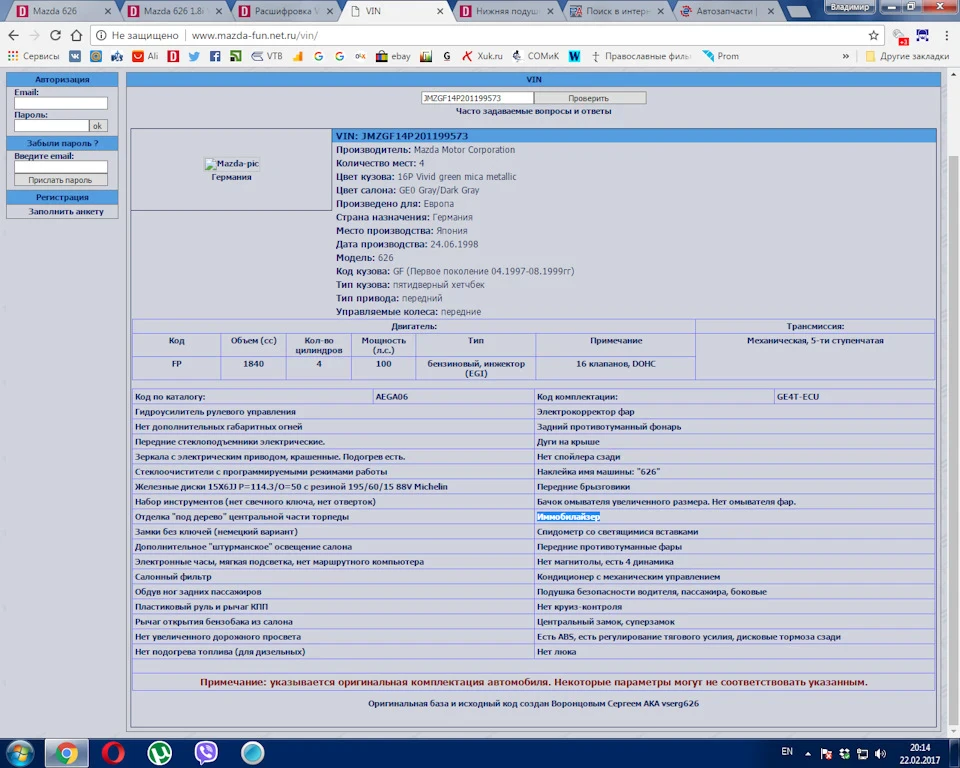Click the Владимир profile button

click(850, 7)
